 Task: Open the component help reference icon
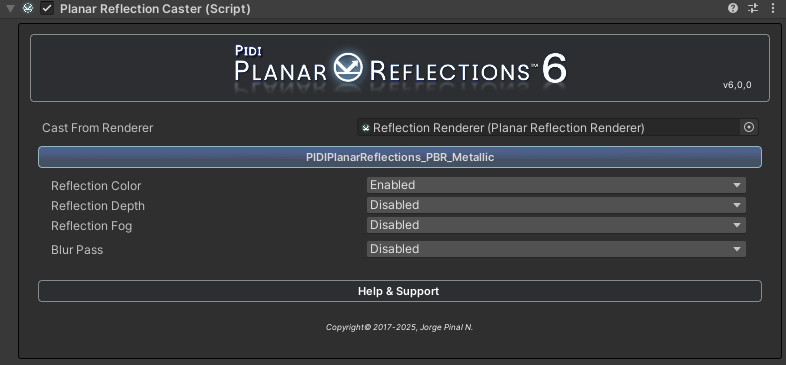(733, 8)
